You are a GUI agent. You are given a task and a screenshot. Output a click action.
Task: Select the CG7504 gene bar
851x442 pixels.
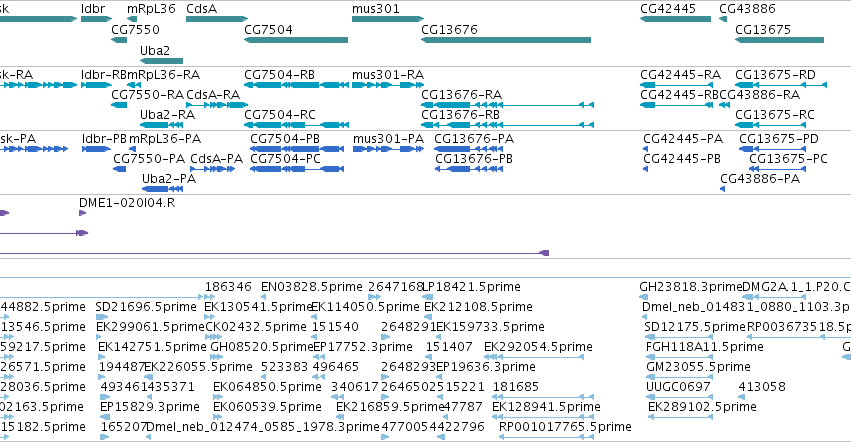pos(296,40)
